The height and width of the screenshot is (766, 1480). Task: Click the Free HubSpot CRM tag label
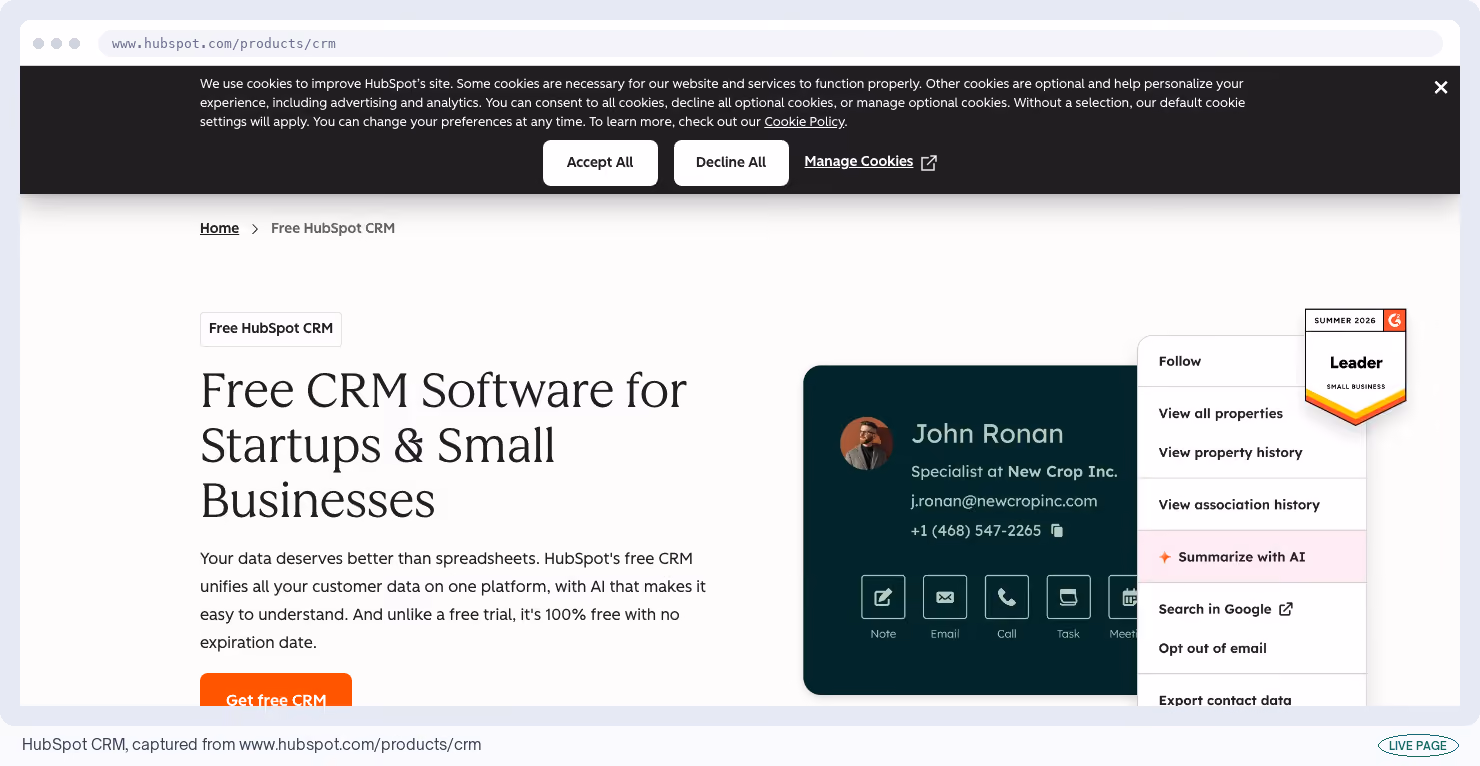coord(271,329)
